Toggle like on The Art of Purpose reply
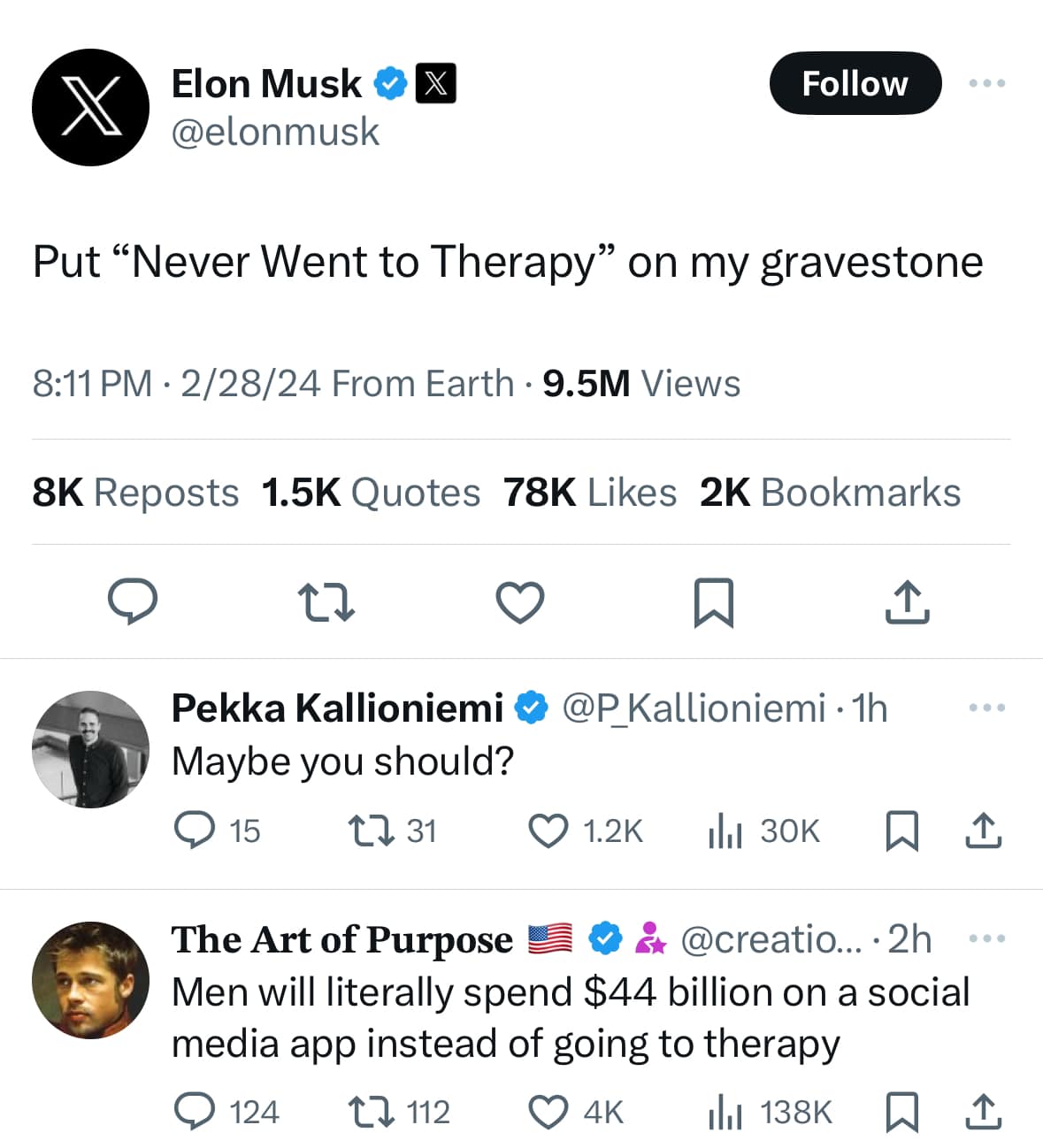 (x=550, y=1112)
